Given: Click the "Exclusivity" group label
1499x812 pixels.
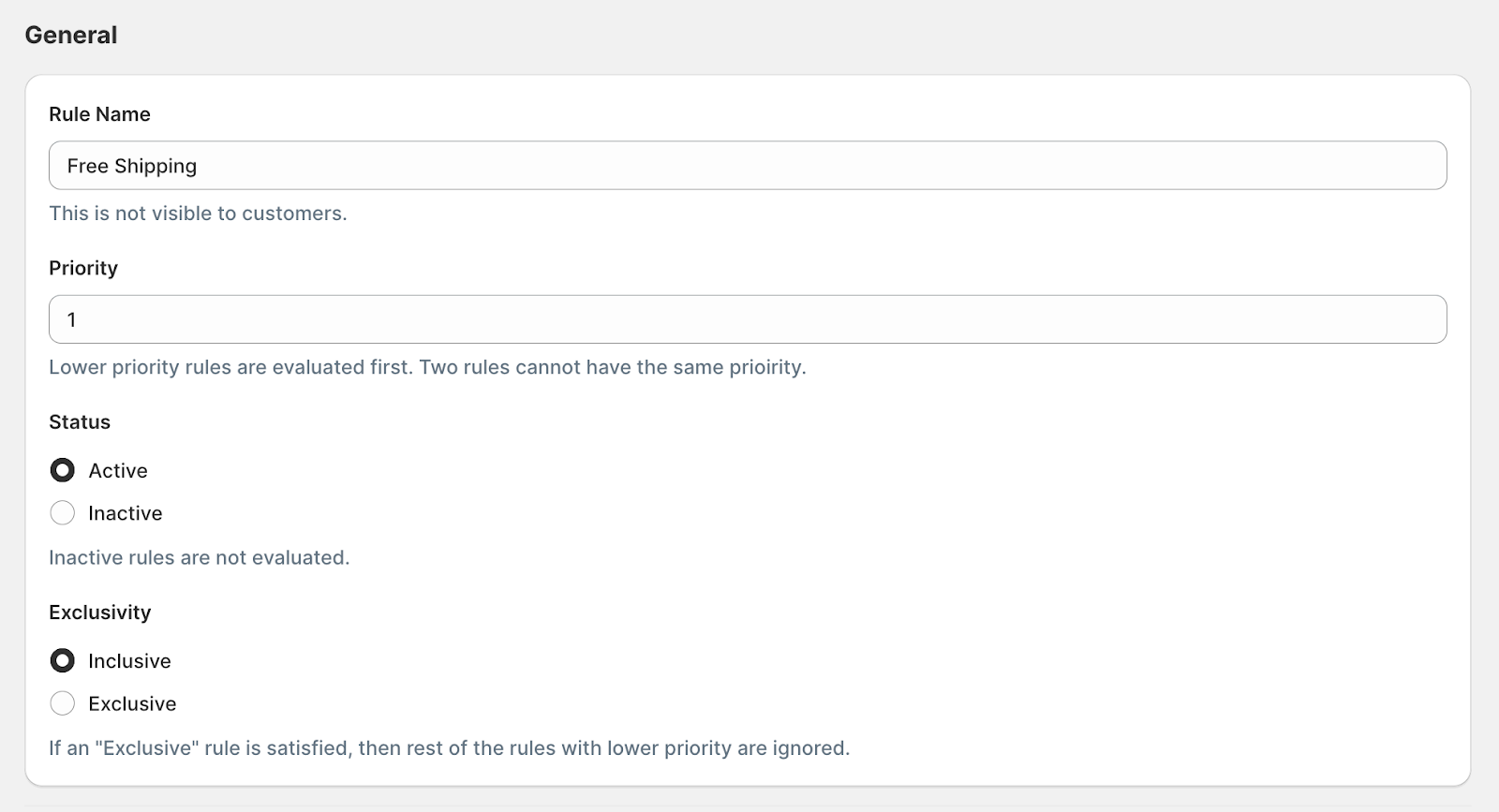Looking at the screenshot, I should coord(100,613).
